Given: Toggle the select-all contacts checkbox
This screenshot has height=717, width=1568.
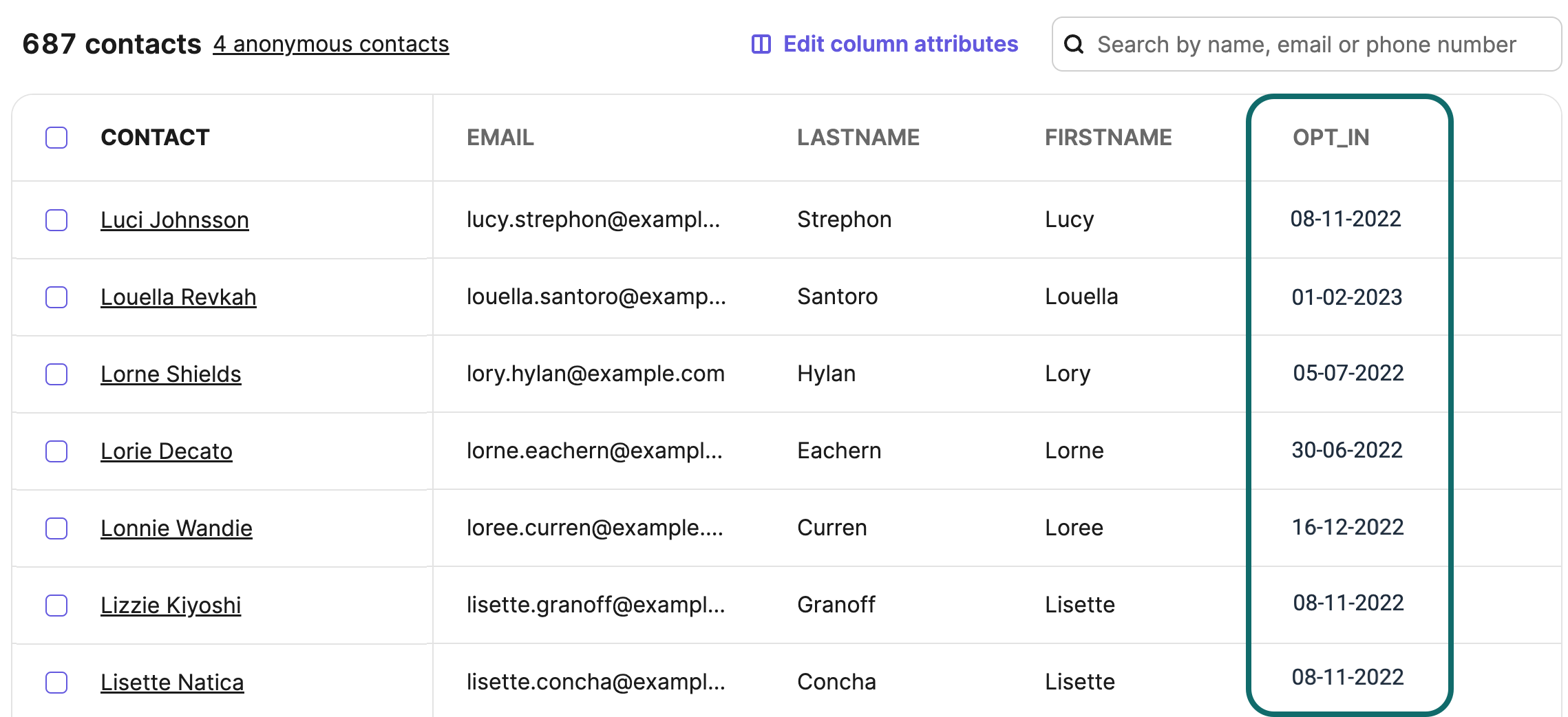Looking at the screenshot, I should (56, 138).
